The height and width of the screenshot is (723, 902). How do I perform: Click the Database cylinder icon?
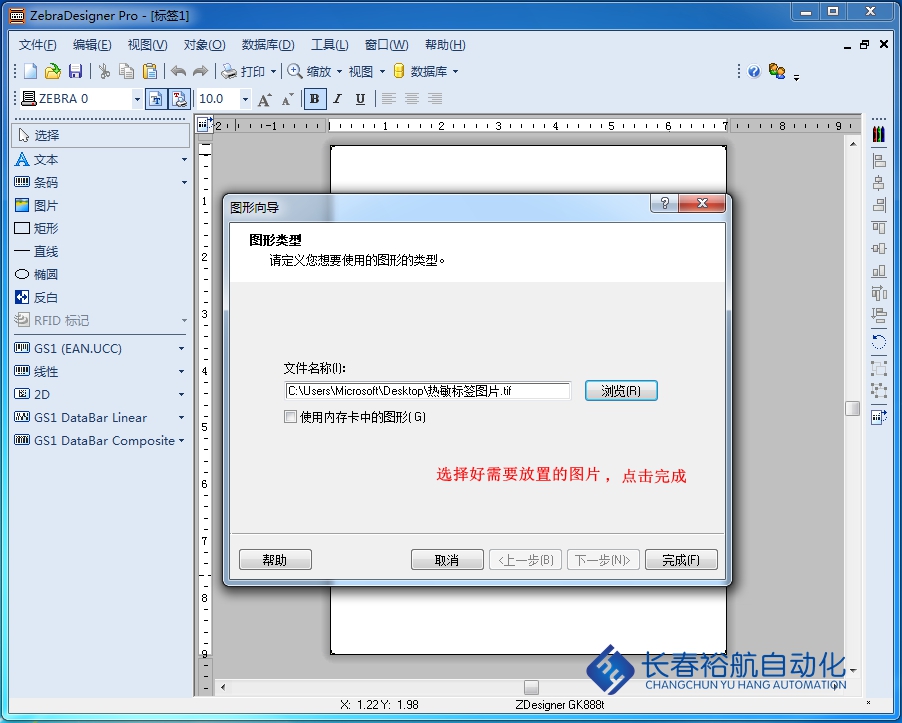tap(399, 71)
